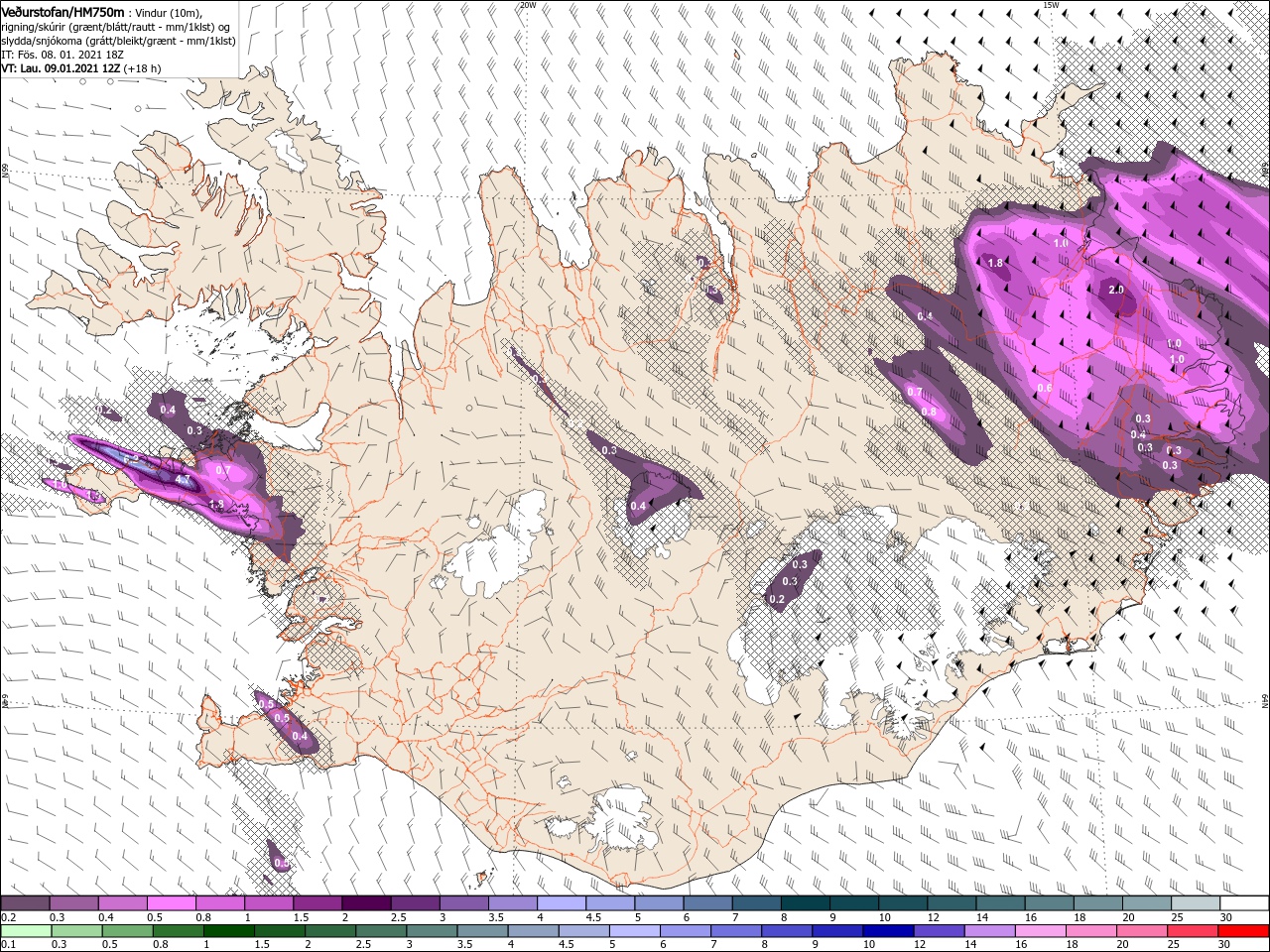Click the 15W longitude label at the top
Viewport: 1270px width, 952px height.
pos(1050,5)
